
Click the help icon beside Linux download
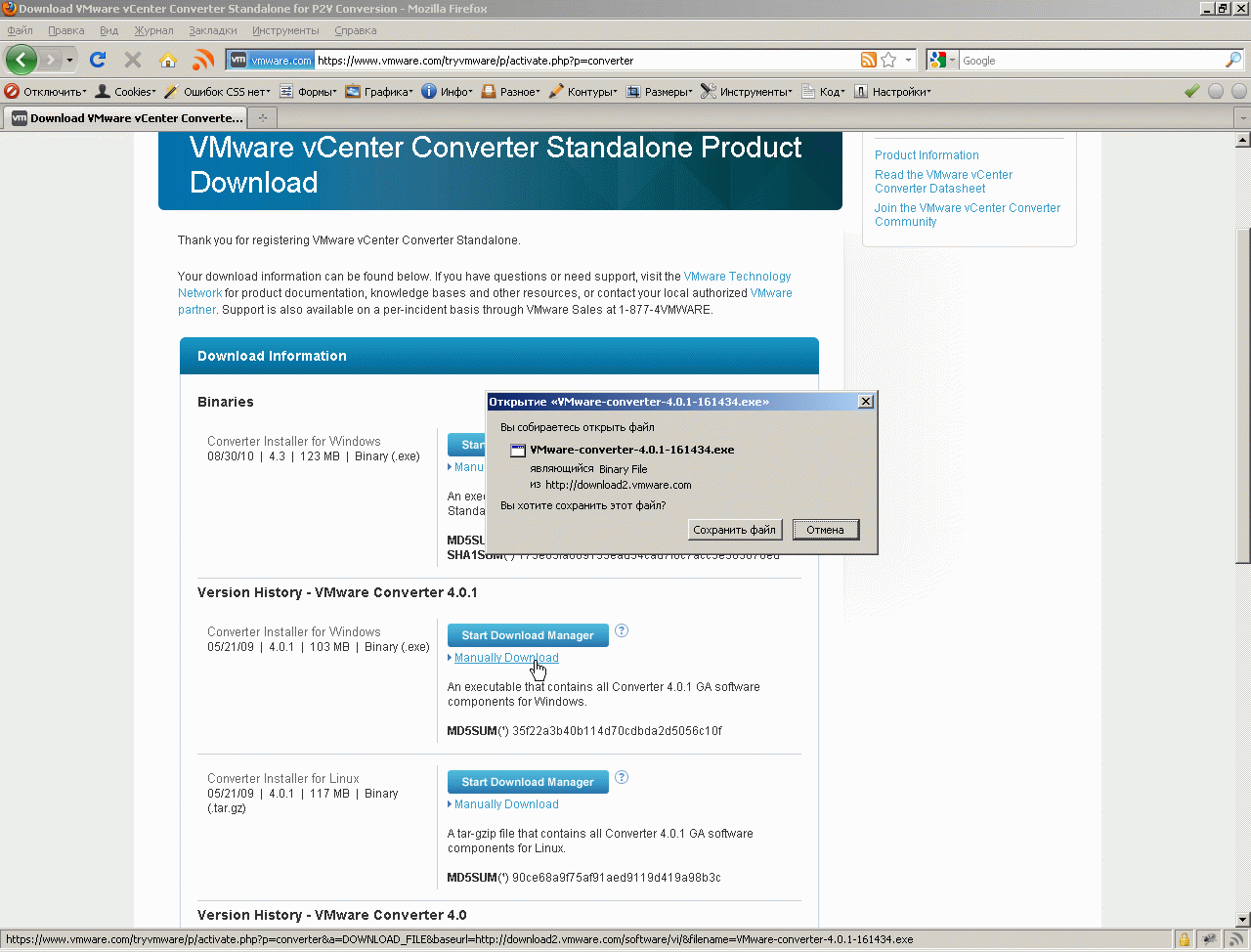622,777
